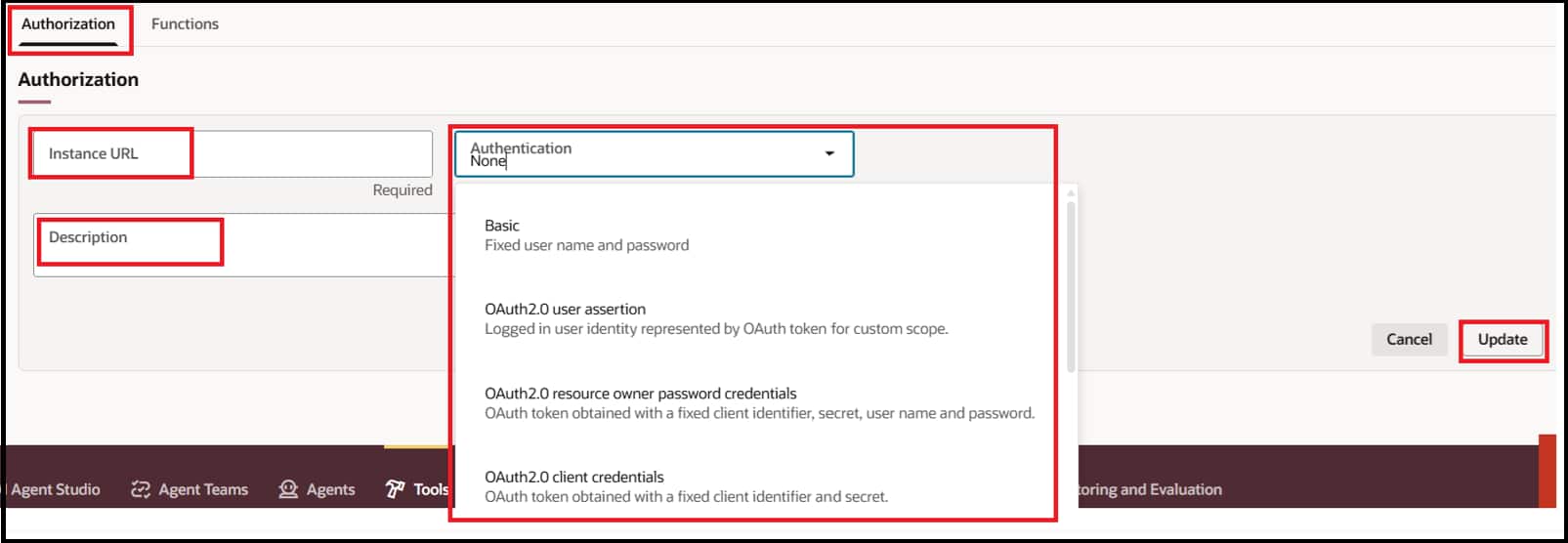The height and width of the screenshot is (543, 1568).
Task: Open the Agents navigation item
Action: point(330,489)
